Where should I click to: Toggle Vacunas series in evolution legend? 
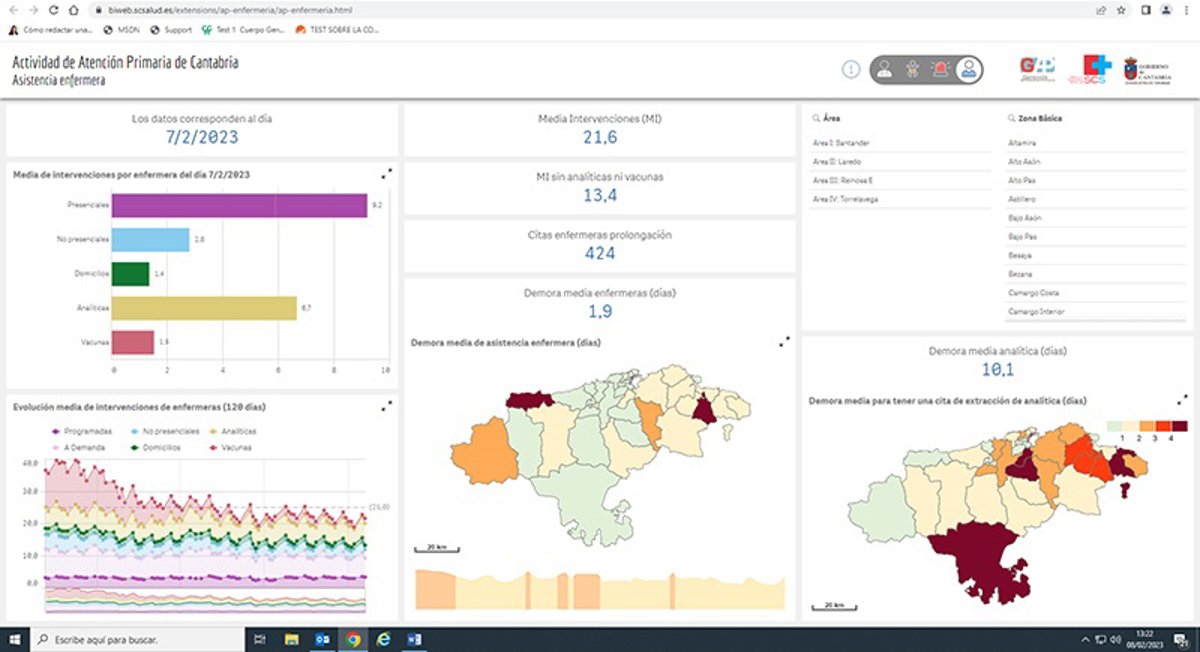[x=232, y=447]
